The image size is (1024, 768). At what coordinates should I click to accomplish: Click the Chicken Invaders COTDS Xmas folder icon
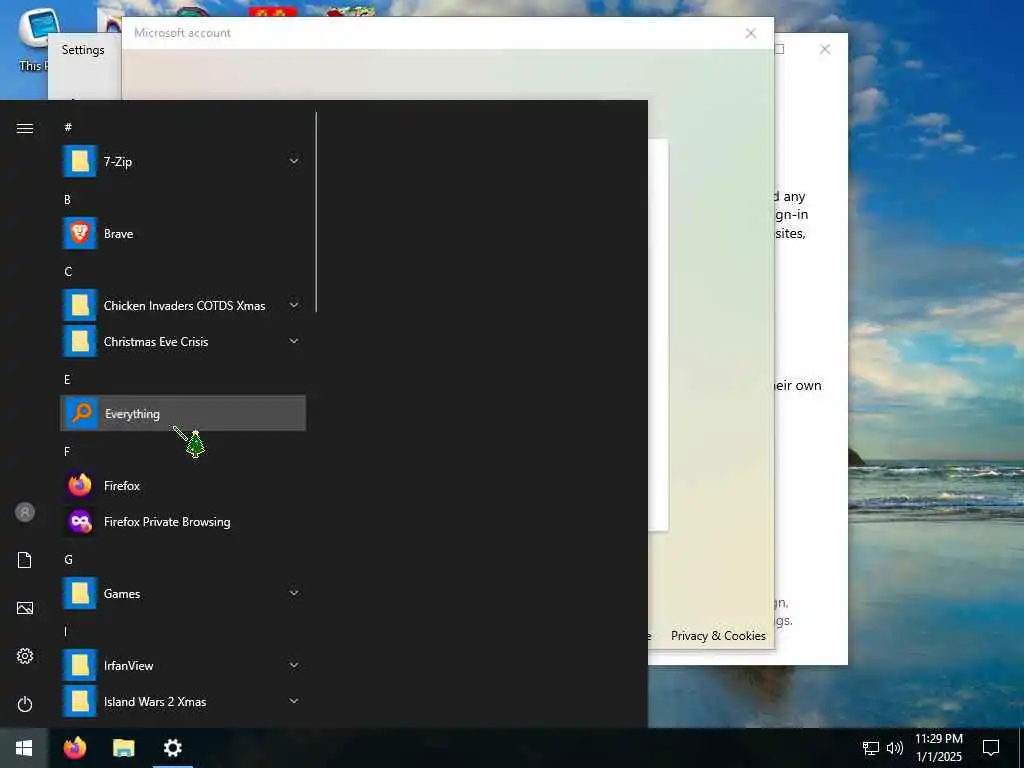[80, 306]
